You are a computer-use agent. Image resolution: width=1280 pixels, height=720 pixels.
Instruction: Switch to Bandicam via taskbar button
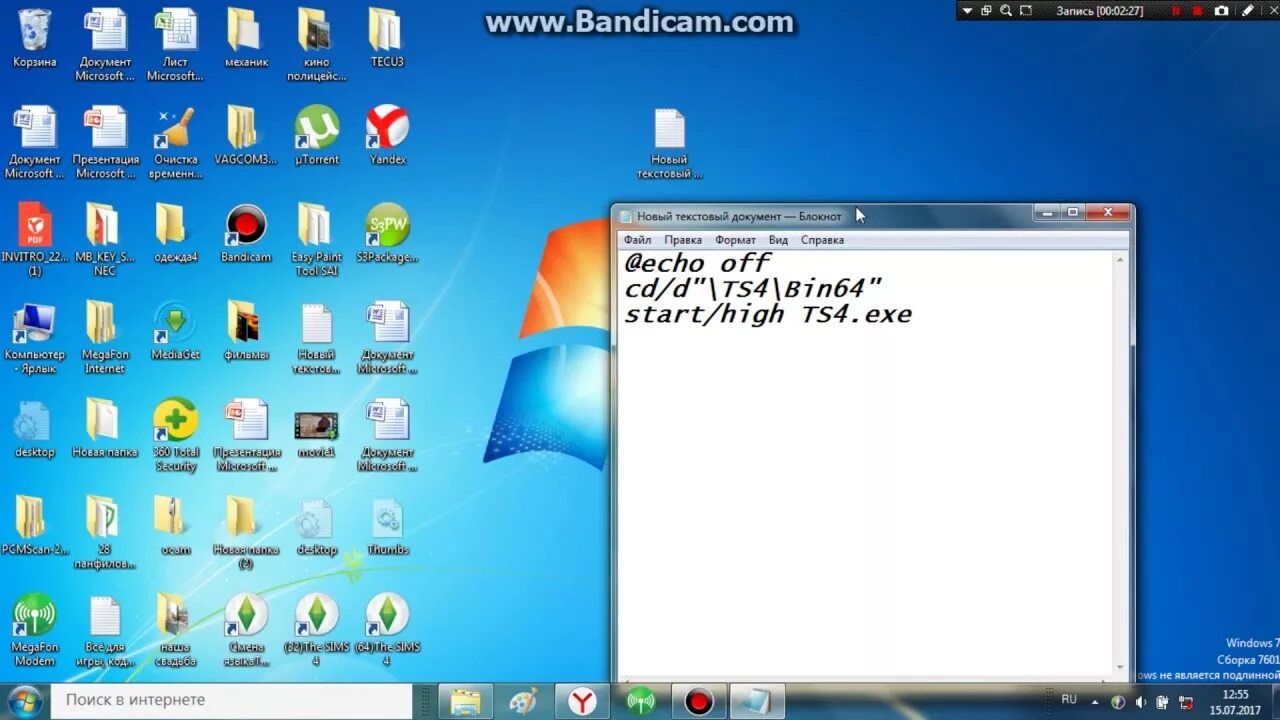[698, 702]
